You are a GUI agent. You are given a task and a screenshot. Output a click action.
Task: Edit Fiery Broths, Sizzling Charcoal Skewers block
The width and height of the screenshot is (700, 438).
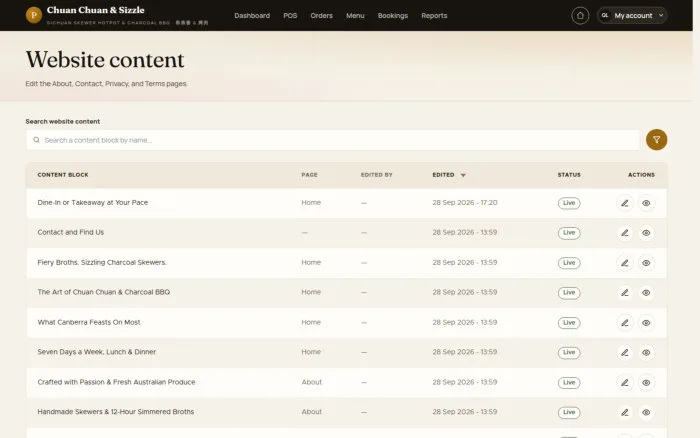pos(625,263)
